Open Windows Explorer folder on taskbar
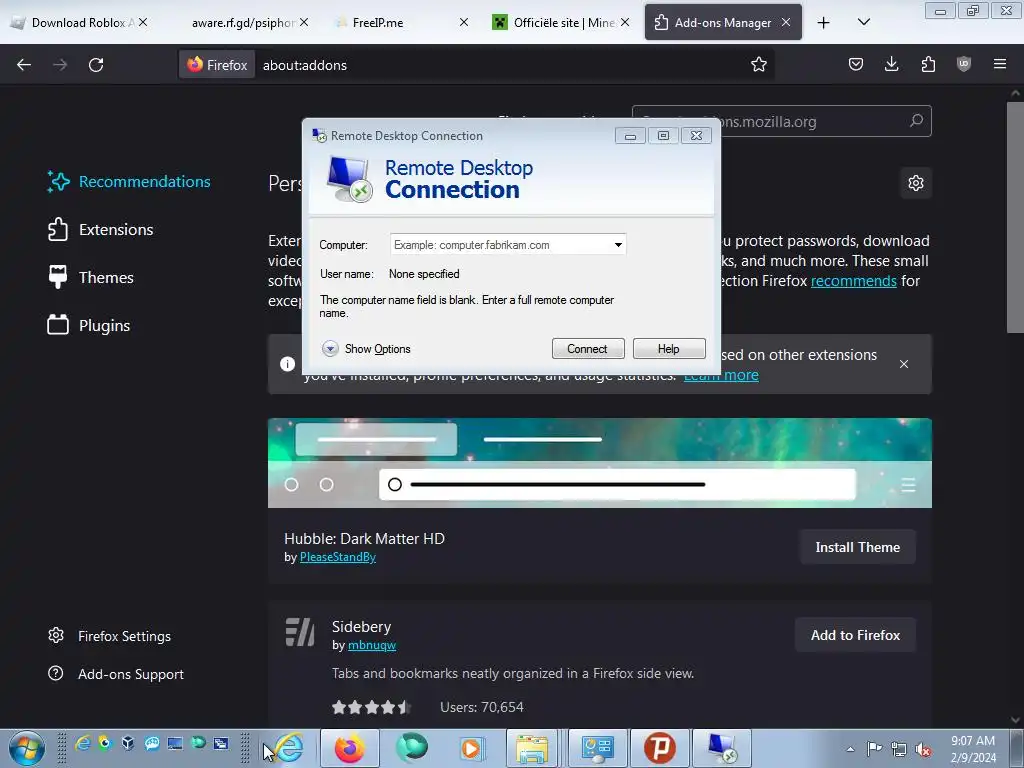The width and height of the screenshot is (1024, 768). 532,748
